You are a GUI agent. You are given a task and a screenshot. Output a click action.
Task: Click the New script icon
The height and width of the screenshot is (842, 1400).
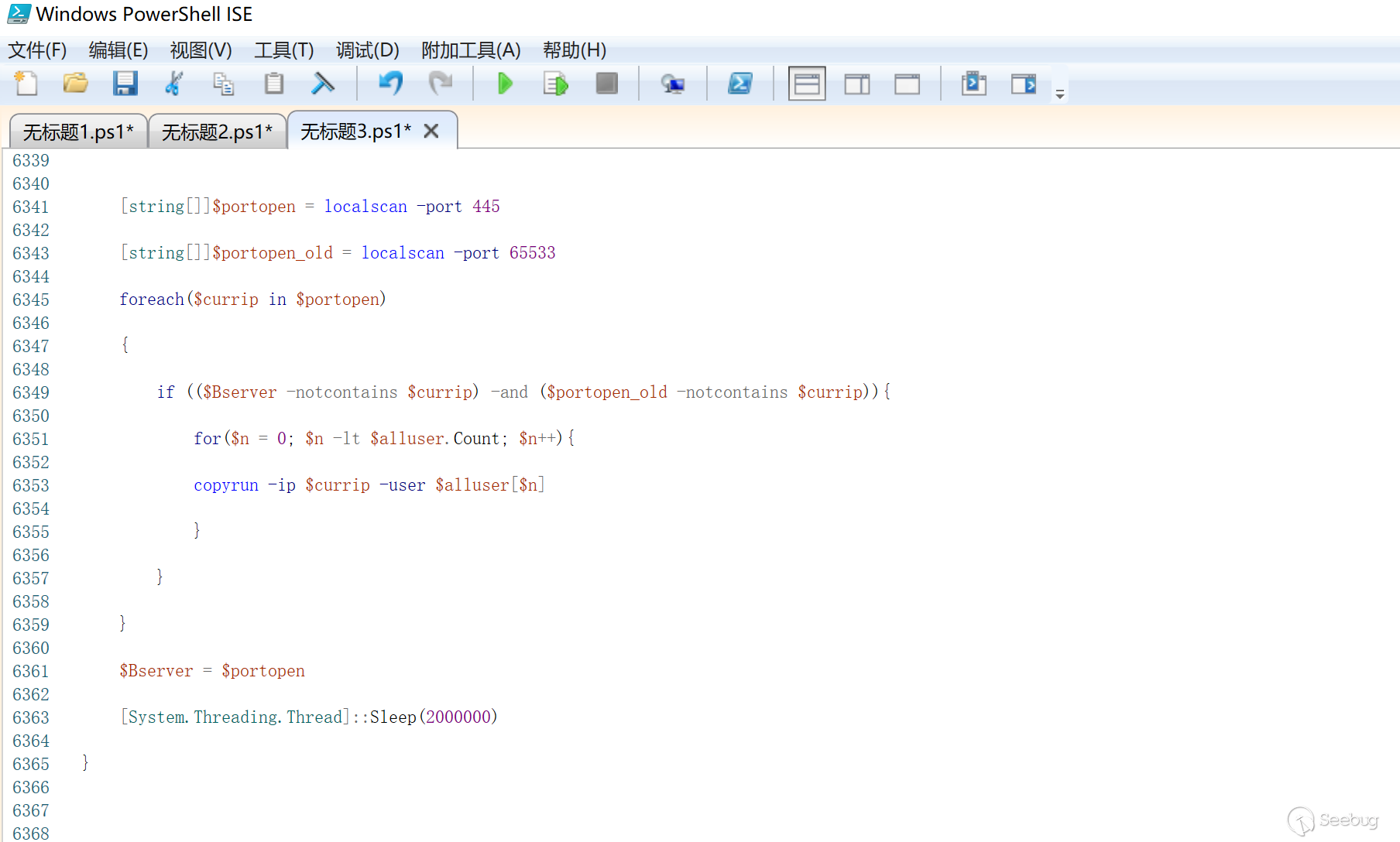[26, 84]
